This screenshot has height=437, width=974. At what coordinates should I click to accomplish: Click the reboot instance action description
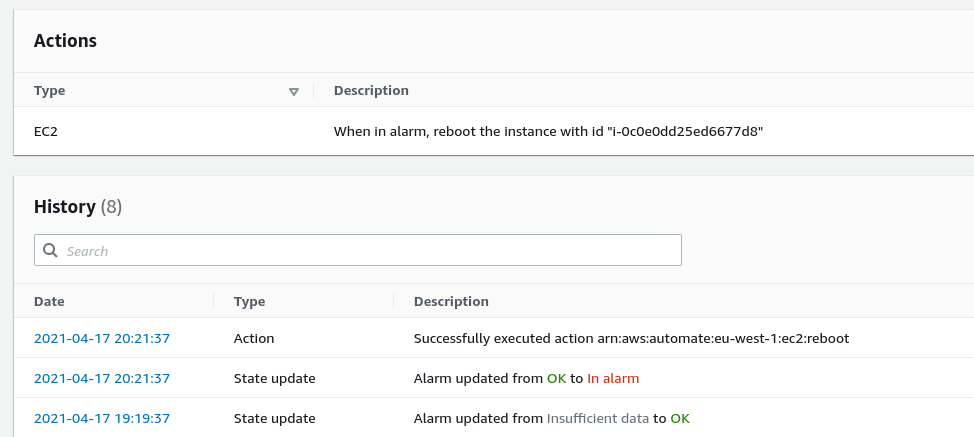tap(549, 131)
